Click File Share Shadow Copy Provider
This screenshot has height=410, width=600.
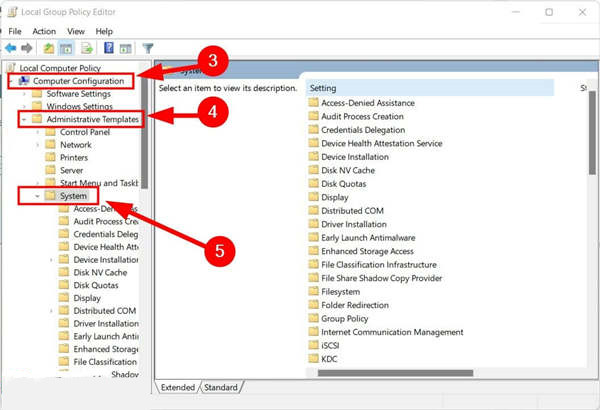click(382, 278)
